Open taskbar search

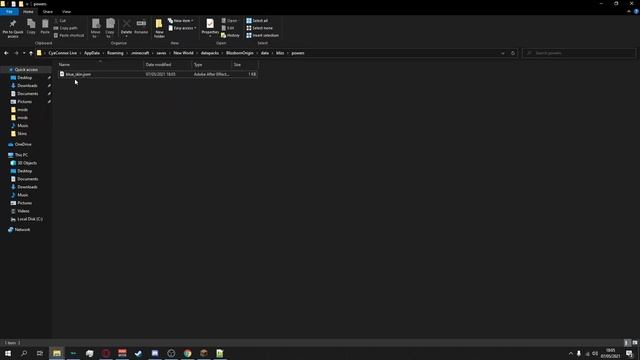tap(24, 353)
